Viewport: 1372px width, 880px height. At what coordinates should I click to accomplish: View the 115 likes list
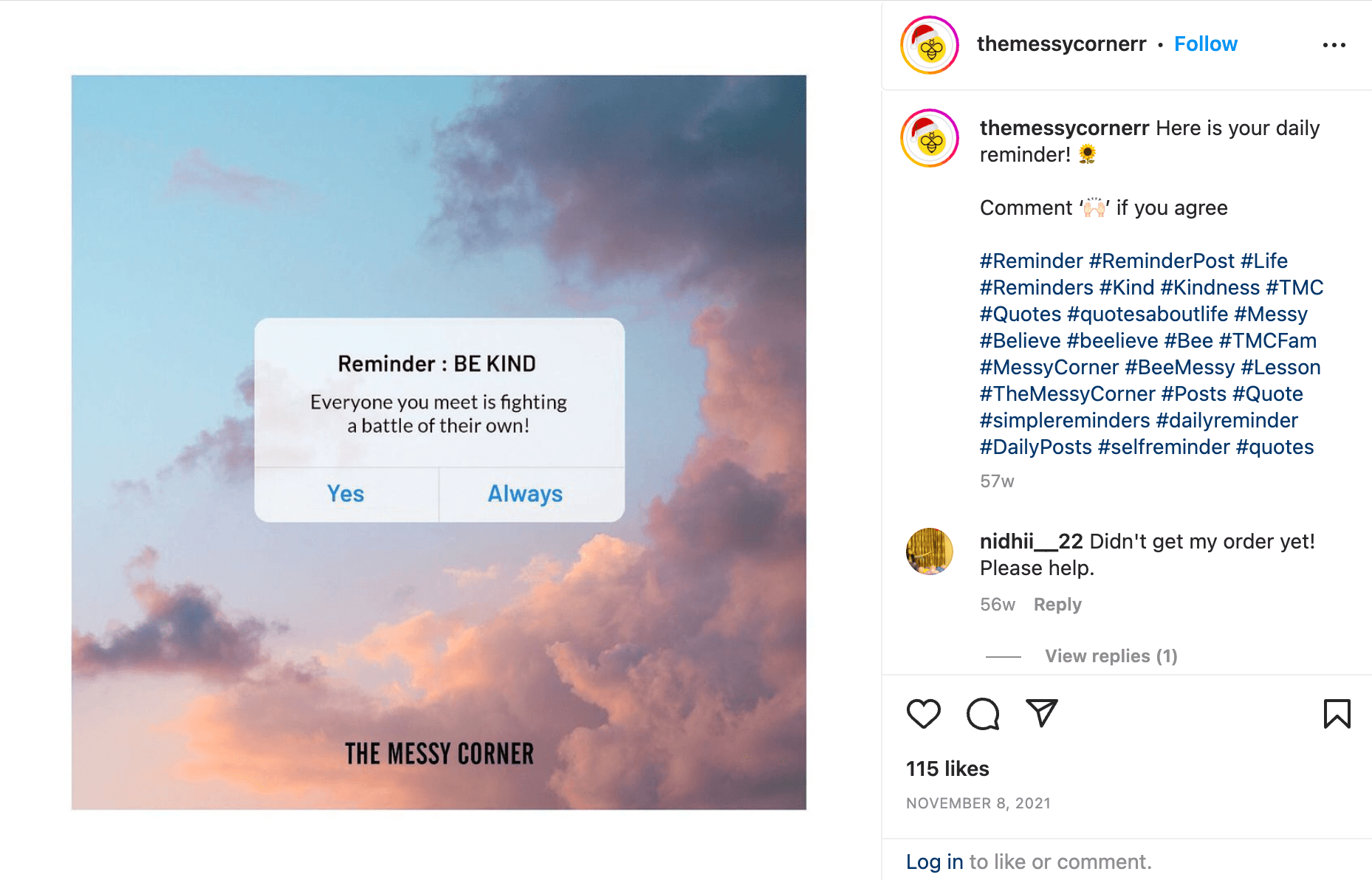[947, 769]
